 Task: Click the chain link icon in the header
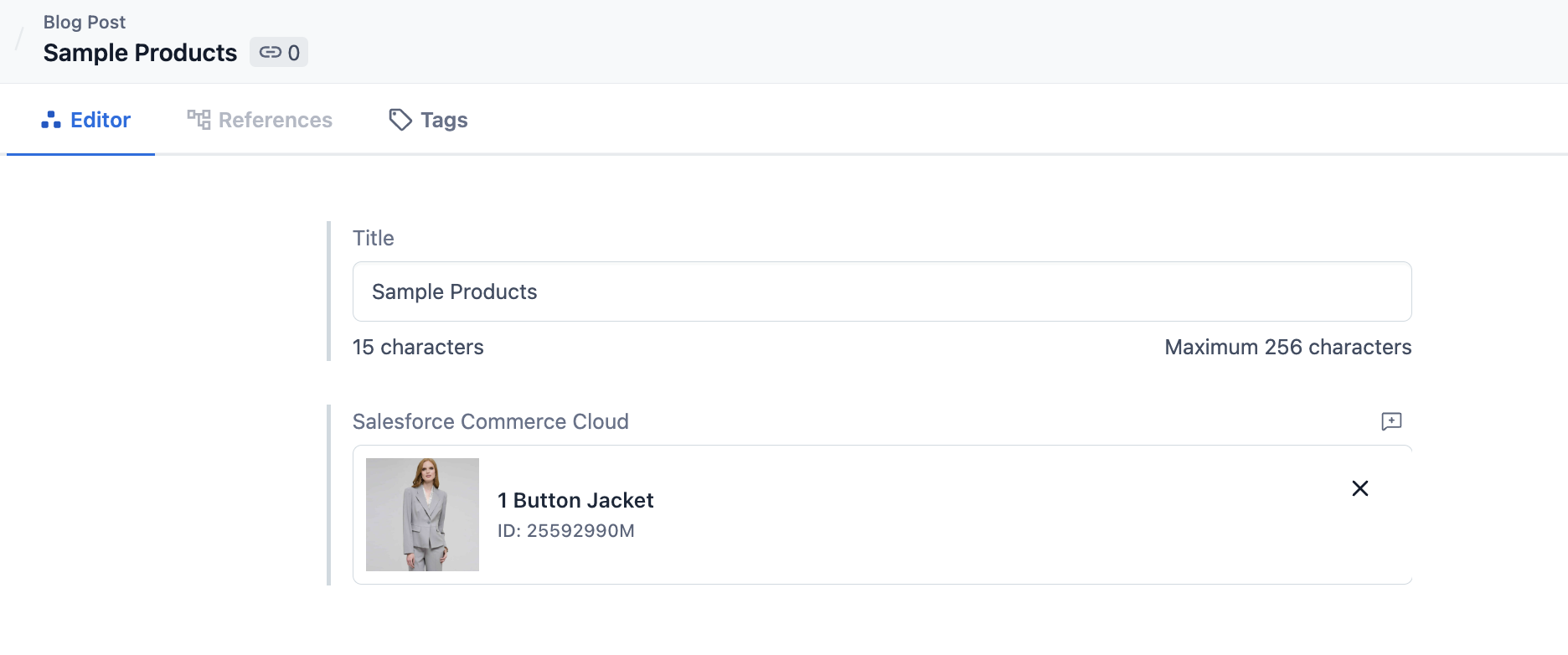point(270,52)
